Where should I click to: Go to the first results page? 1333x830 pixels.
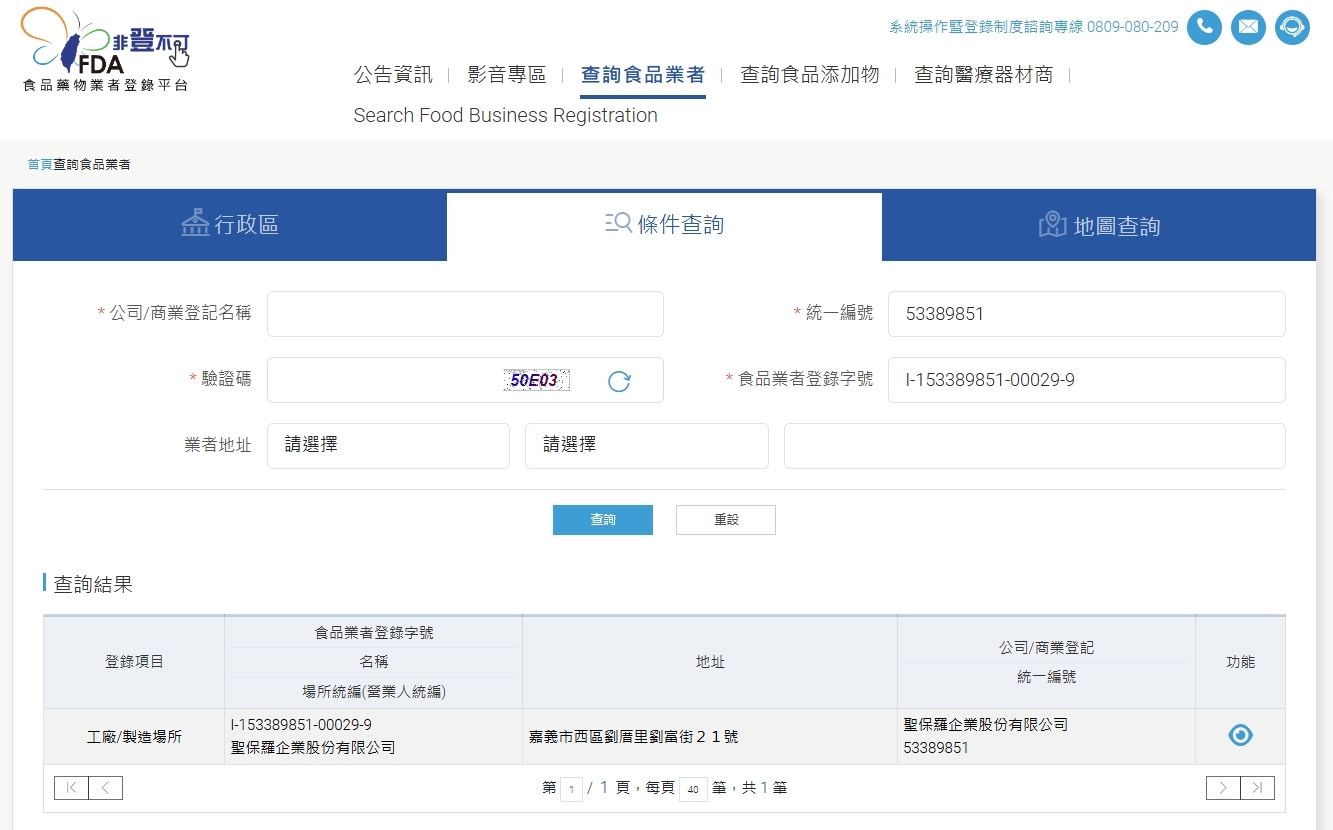tap(71, 788)
